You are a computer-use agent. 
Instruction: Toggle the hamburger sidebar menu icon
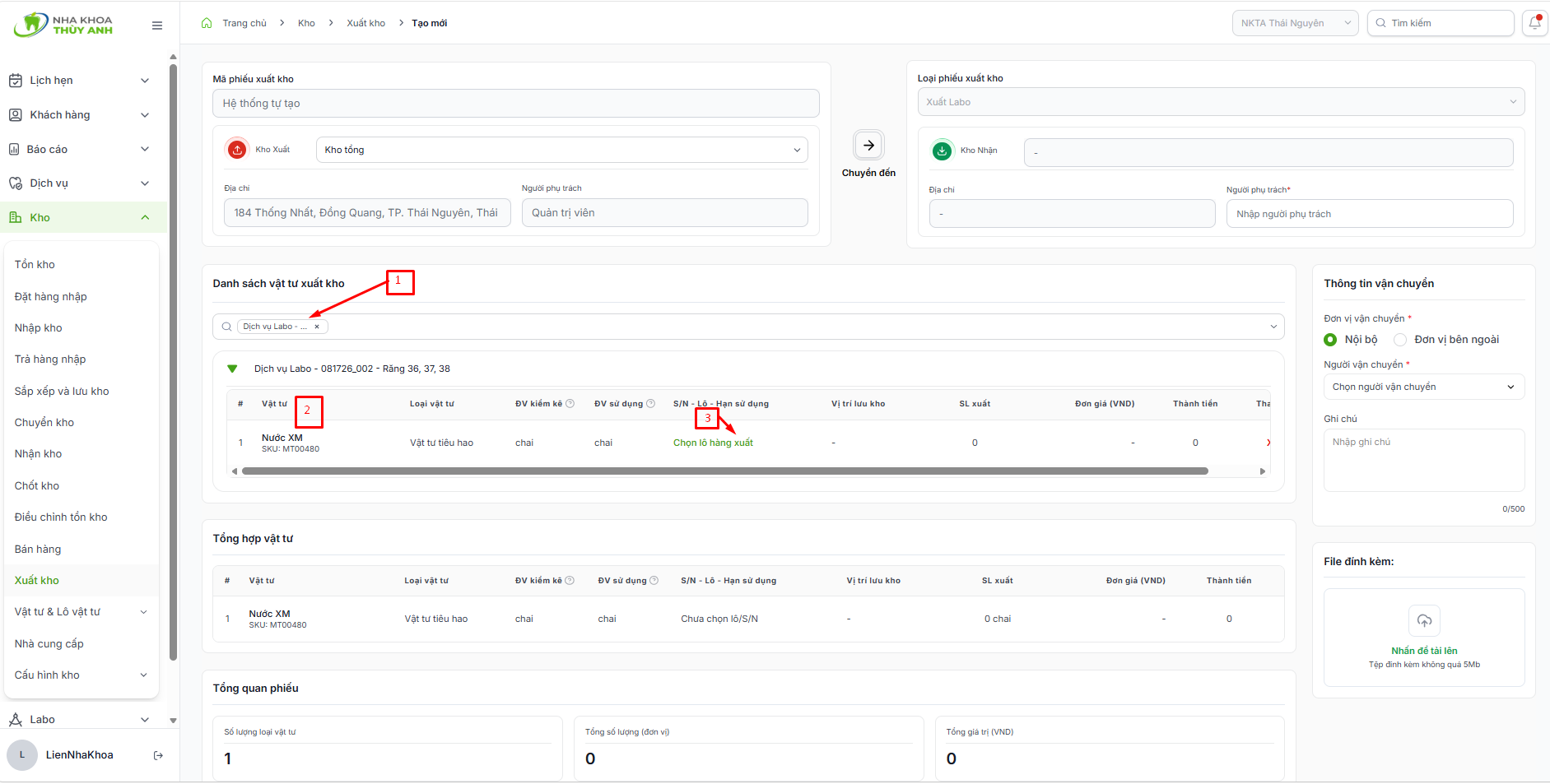[x=157, y=26]
